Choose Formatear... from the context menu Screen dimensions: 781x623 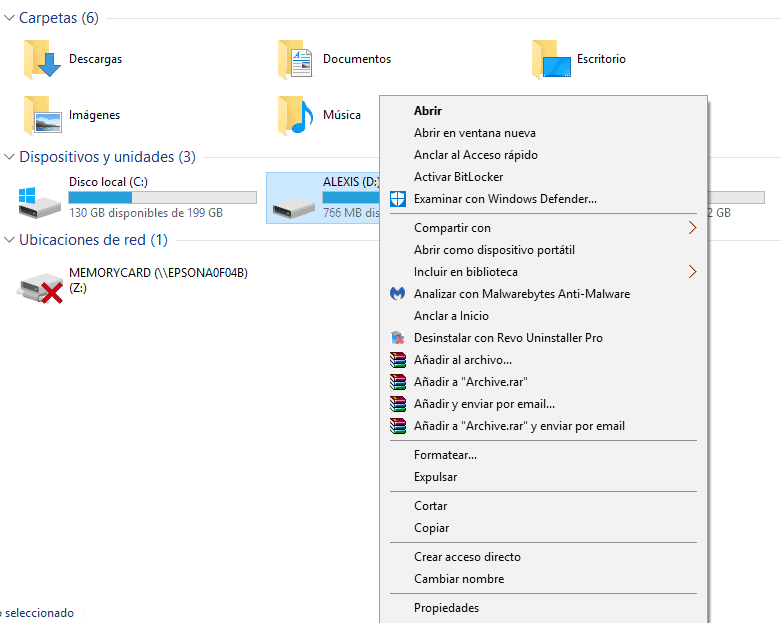[x=445, y=455]
